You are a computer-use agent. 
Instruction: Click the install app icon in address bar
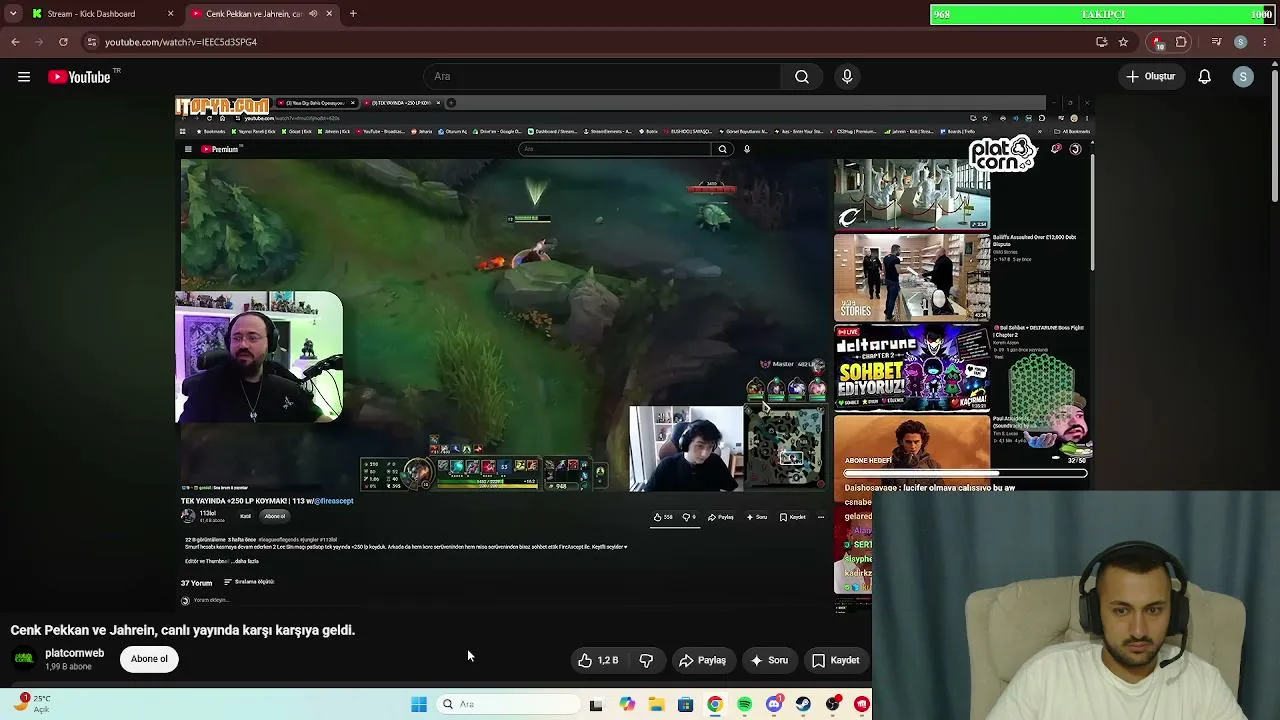point(1102,42)
